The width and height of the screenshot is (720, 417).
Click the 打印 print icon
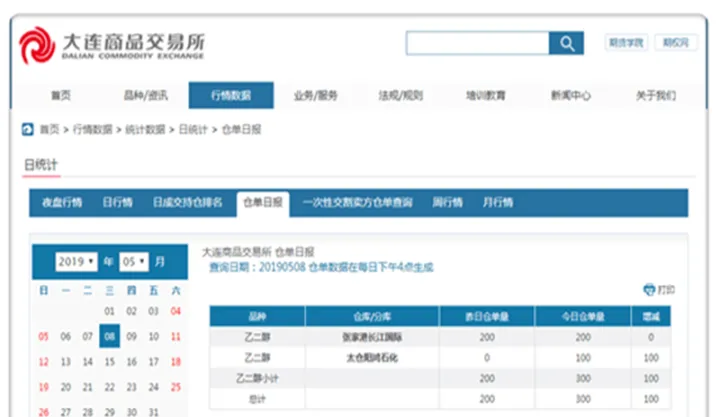coord(649,290)
